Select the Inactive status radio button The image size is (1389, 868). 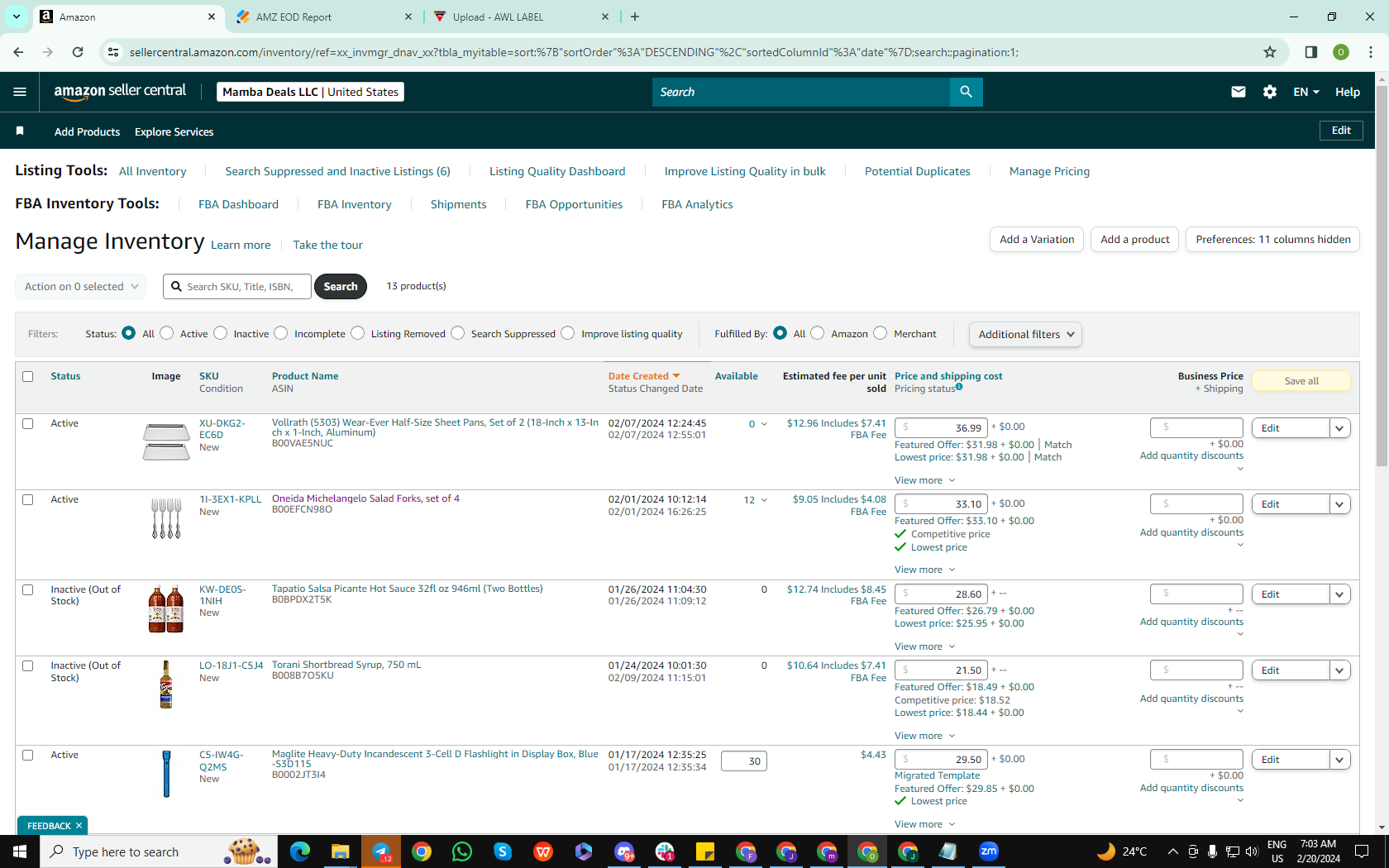(220, 333)
